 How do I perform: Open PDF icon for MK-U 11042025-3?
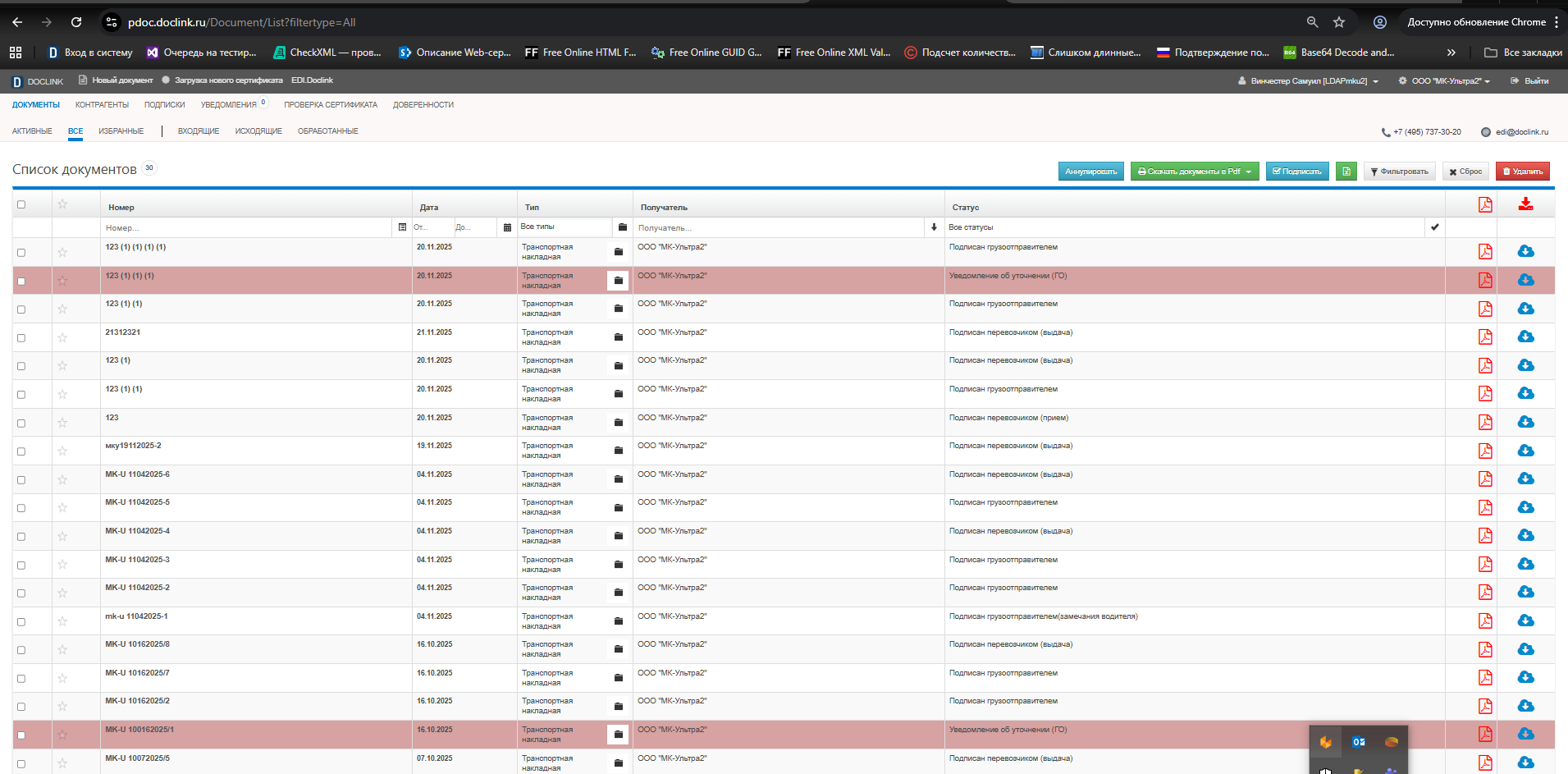pyautogui.click(x=1485, y=564)
